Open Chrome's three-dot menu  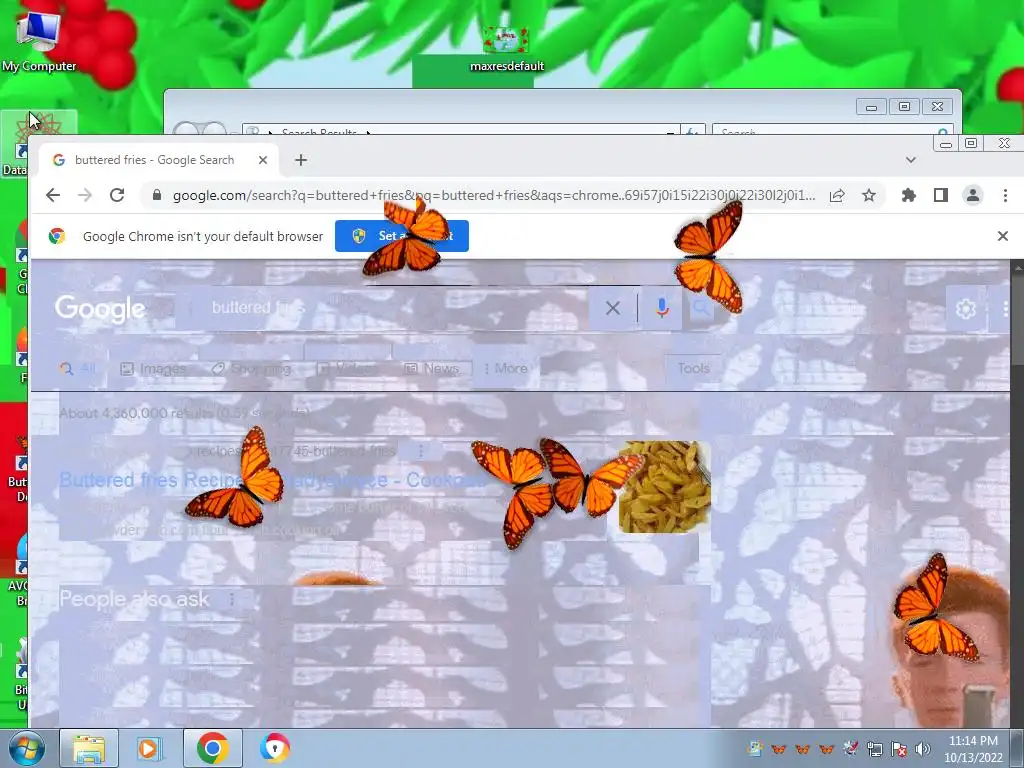click(x=1005, y=195)
